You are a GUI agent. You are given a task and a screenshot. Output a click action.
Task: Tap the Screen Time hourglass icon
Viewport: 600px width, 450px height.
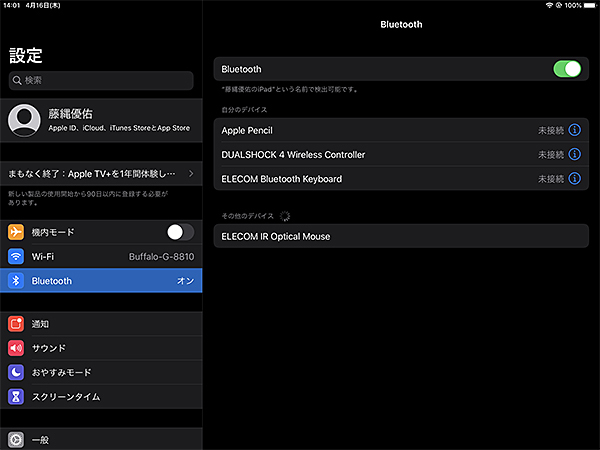tap(16, 397)
